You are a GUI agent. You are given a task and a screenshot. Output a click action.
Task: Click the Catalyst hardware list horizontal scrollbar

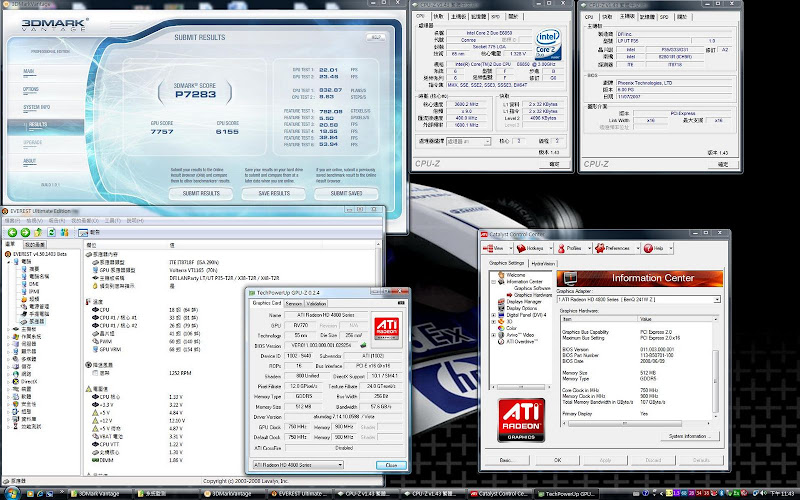pos(636,423)
